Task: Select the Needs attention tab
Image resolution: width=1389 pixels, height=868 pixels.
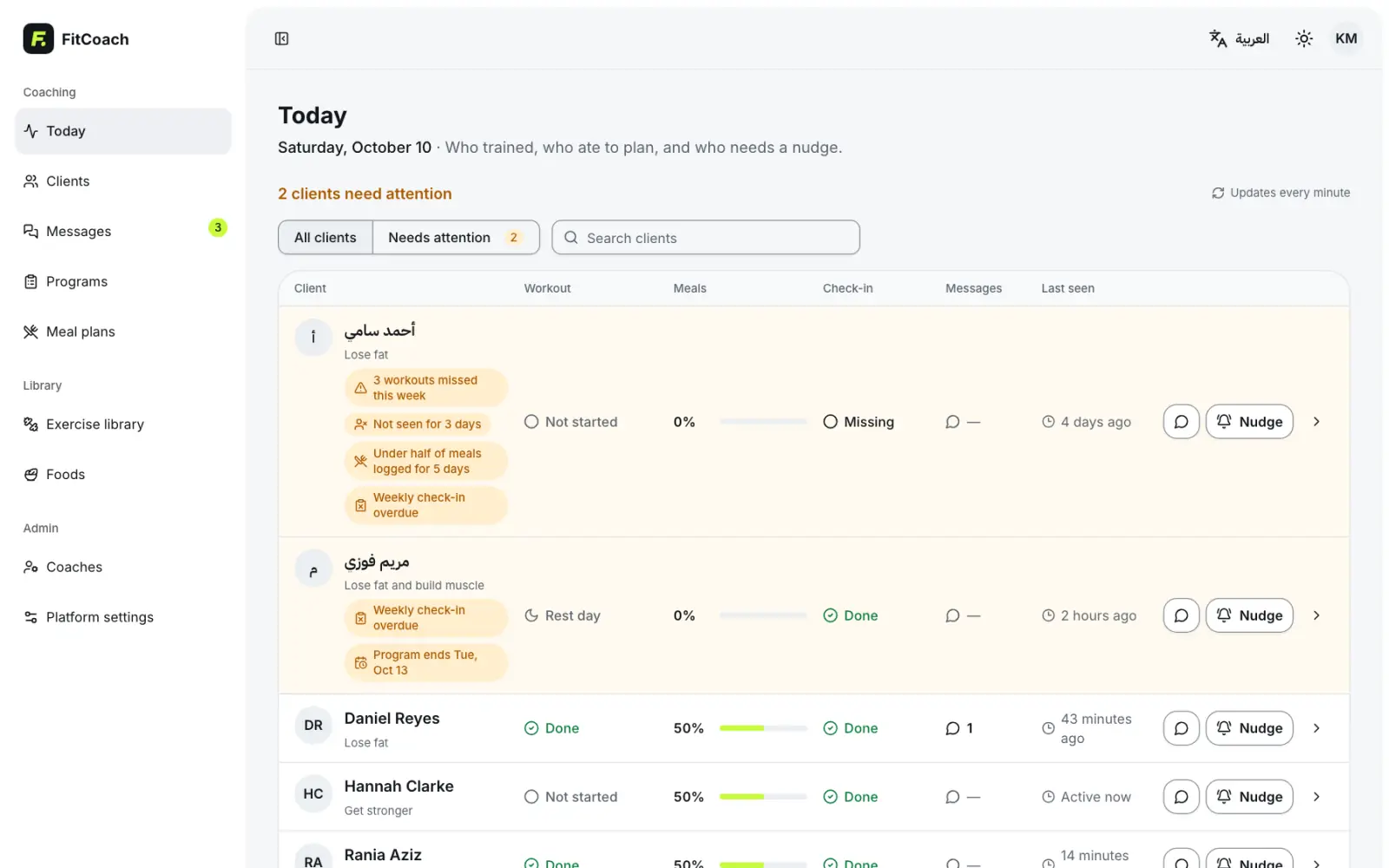Action: [456, 238]
